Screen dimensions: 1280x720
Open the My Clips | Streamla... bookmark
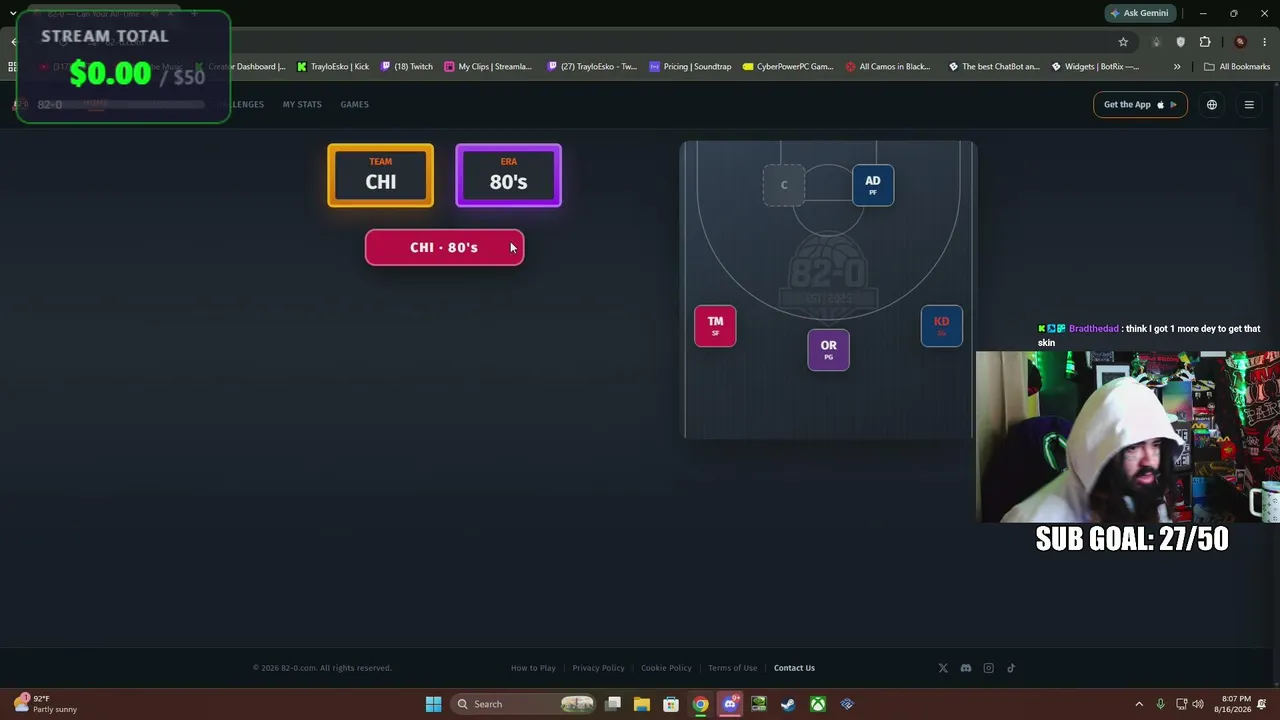point(489,67)
